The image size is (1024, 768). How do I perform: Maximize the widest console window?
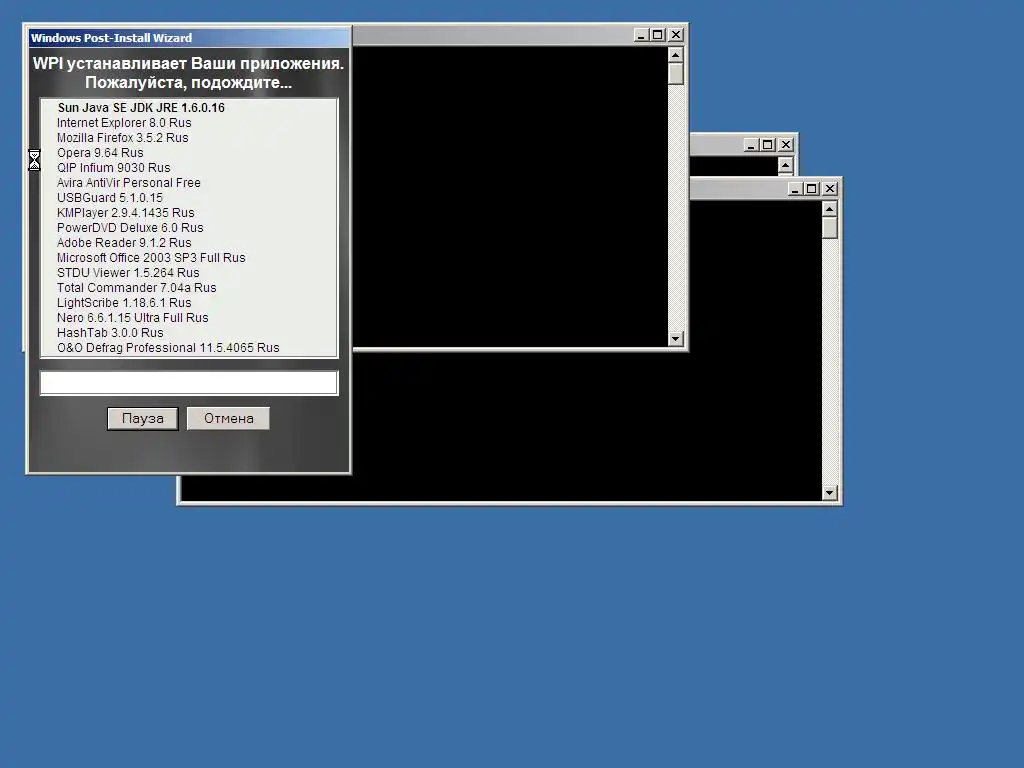812,189
